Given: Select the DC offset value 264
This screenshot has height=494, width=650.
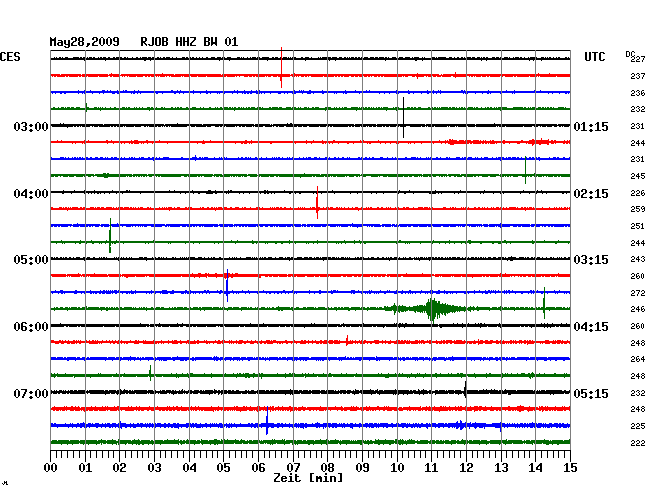Looking at the screenshot, I should coord(638,359).
